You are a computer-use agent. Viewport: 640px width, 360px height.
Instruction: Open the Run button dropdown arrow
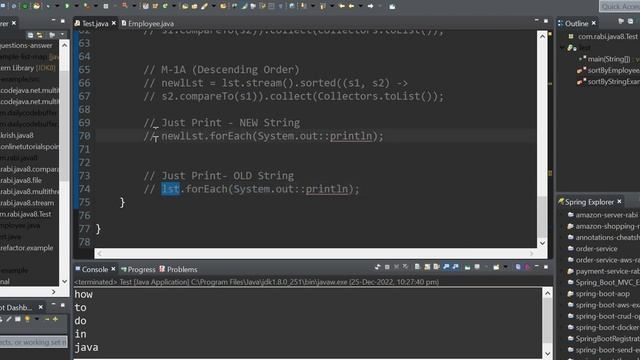pyautogui.click(x=76, y=6)
